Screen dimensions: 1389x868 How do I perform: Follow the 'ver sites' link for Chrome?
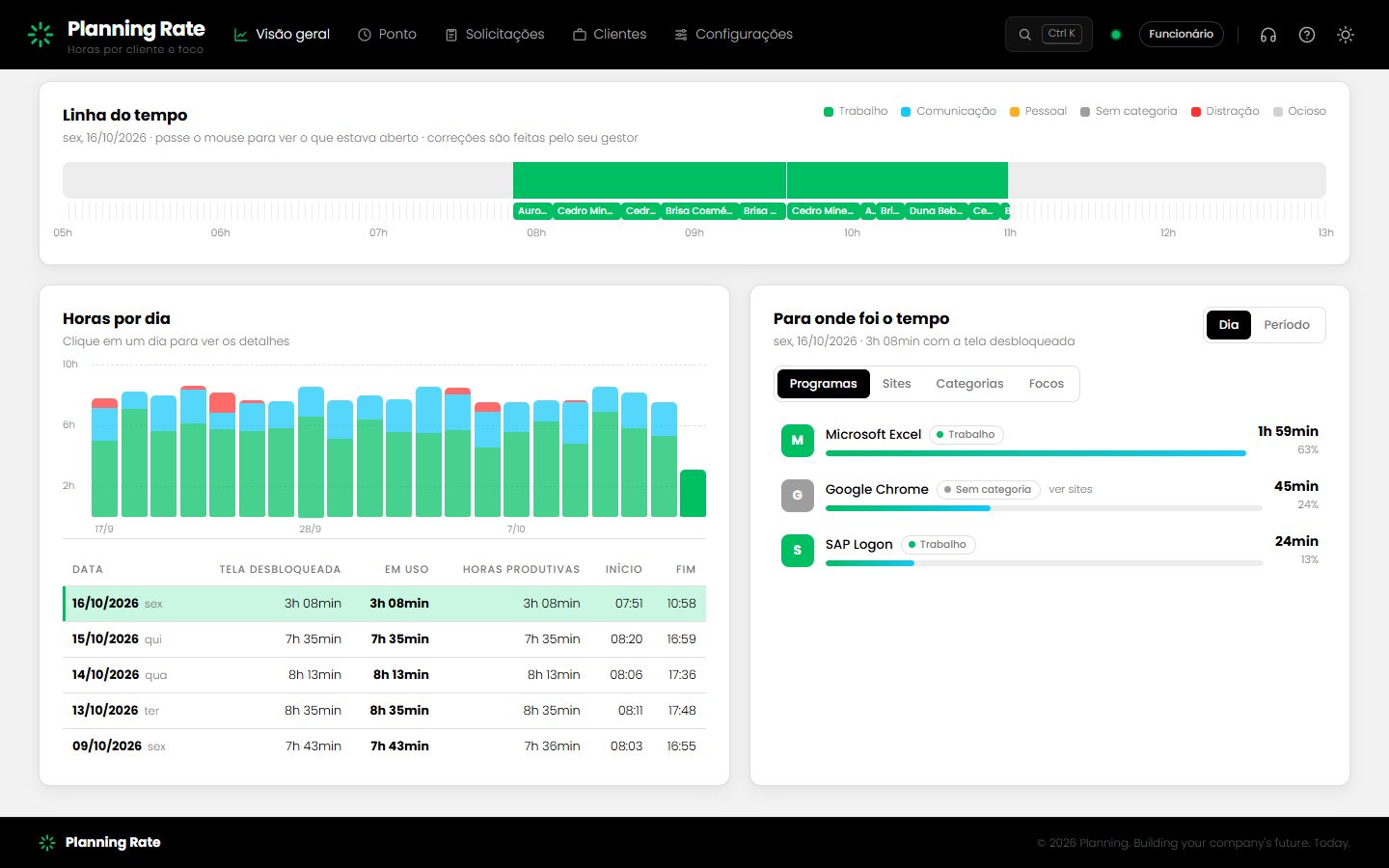pyautogui.click(x=1071, y=490)
